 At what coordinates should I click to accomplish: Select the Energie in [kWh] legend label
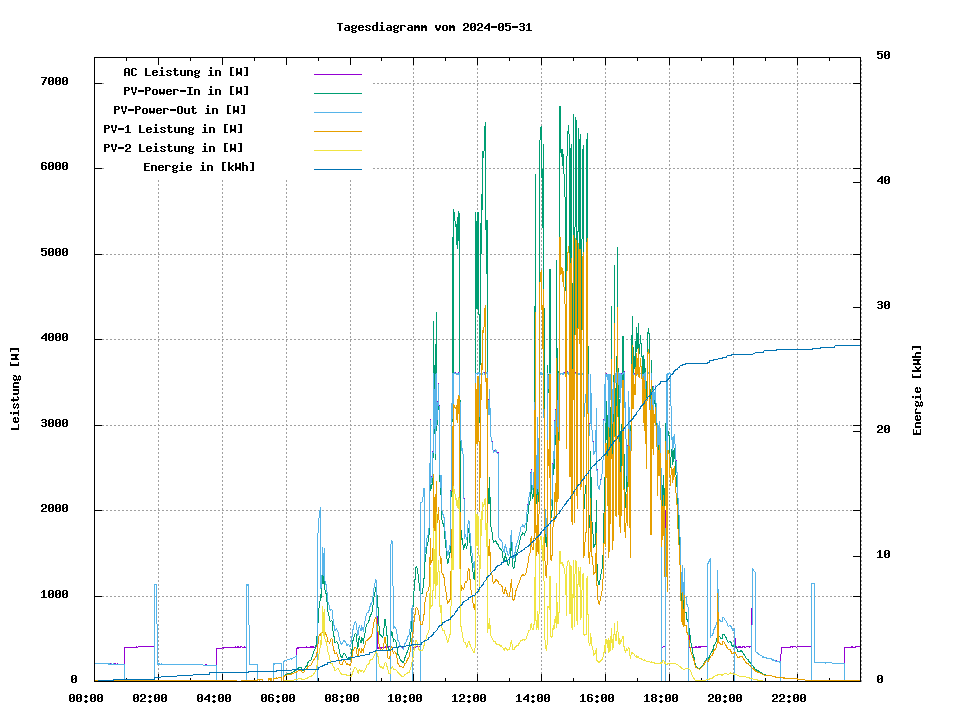[x=199, y=167]
